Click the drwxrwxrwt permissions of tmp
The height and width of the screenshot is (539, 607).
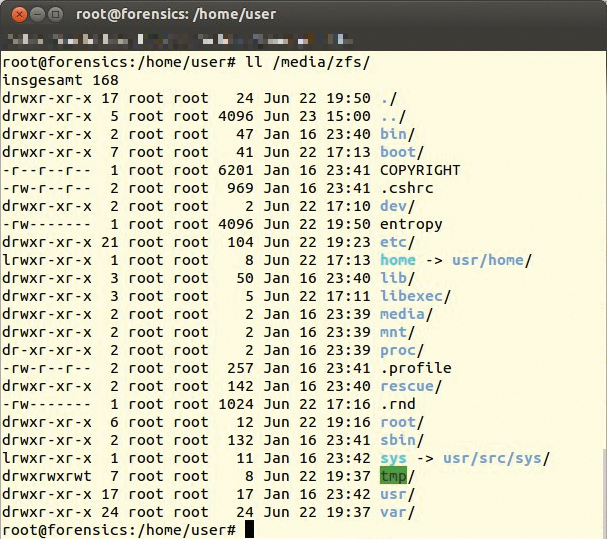coord(47,476)
